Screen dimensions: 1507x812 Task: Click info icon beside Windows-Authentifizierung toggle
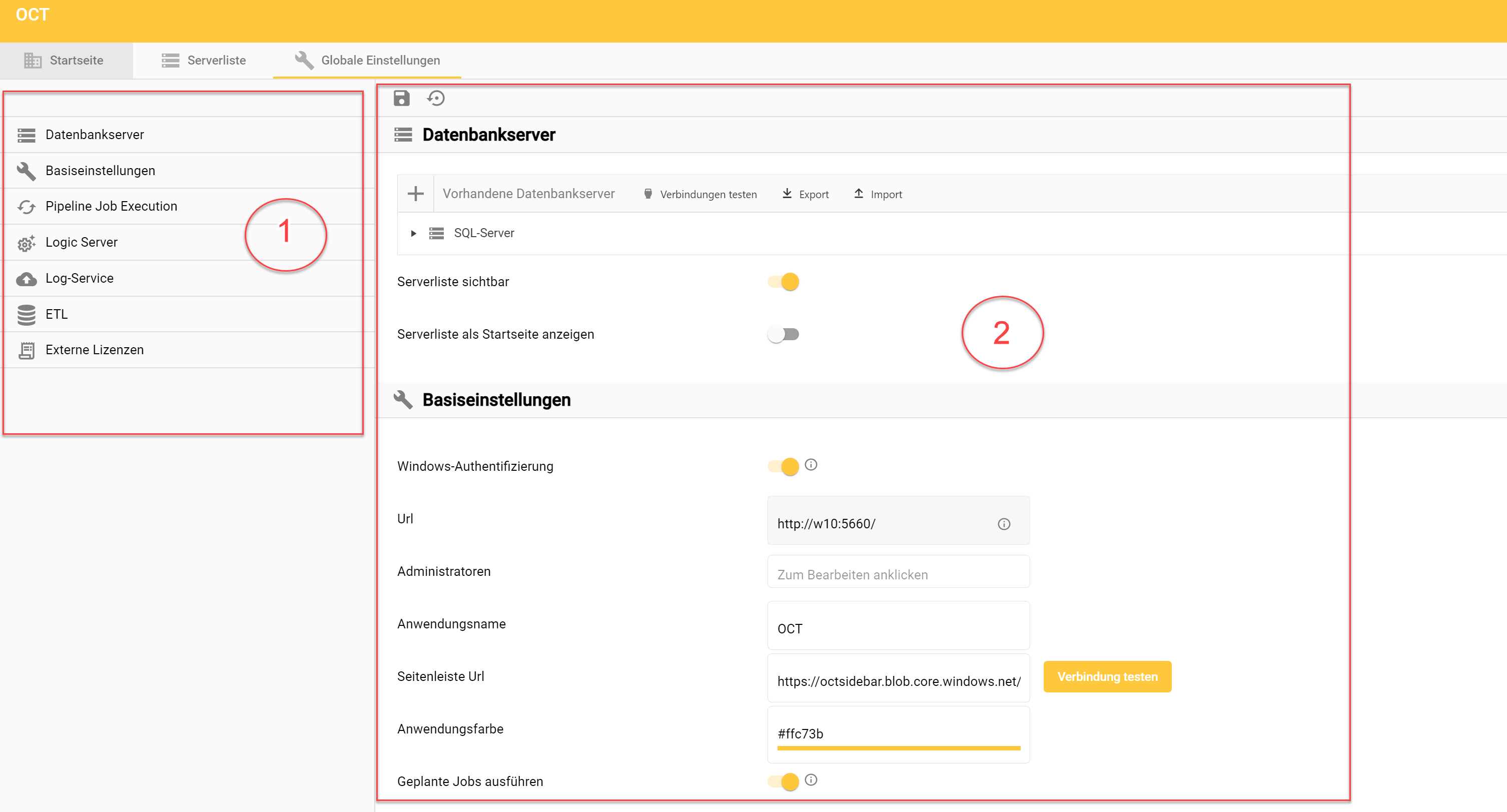coord(810,464)
